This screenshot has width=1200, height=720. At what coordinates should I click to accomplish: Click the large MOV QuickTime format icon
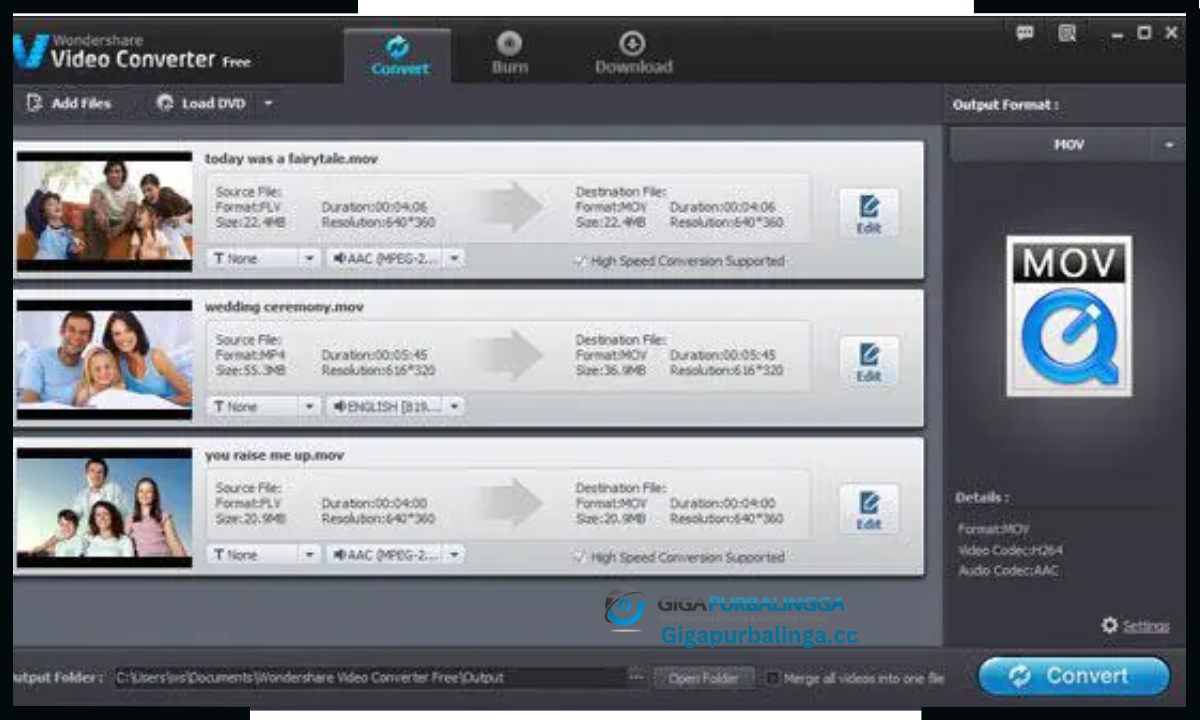pyautogui.click(x=1069, y=315)
